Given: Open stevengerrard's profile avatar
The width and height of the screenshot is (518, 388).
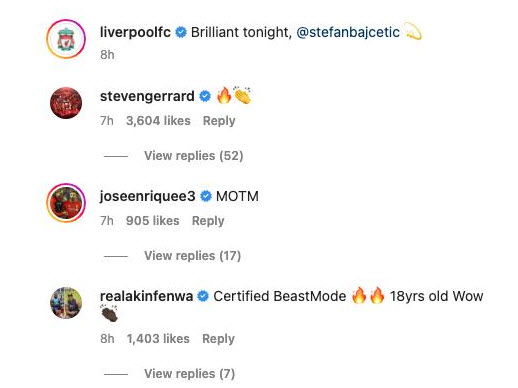Looking at the screenshot, I should (x=66, y=103).
